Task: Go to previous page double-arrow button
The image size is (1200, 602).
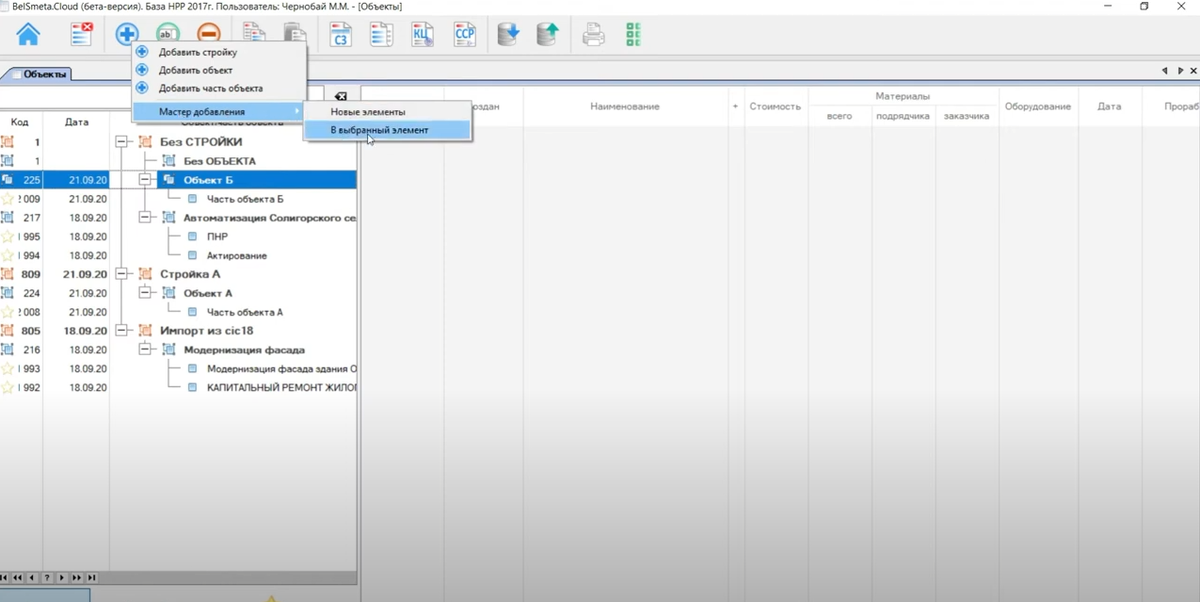Action: pyautogui.click(x=18, y=578)
